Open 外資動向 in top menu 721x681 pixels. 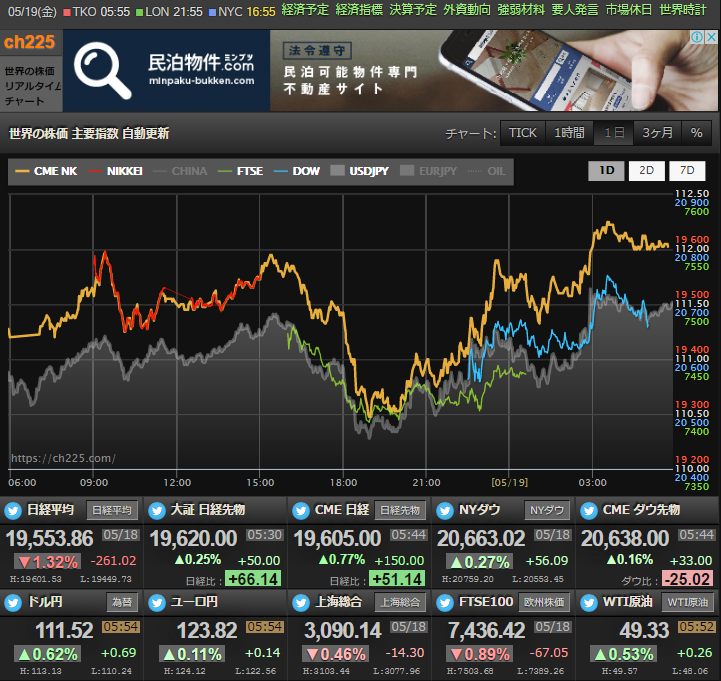467,10
